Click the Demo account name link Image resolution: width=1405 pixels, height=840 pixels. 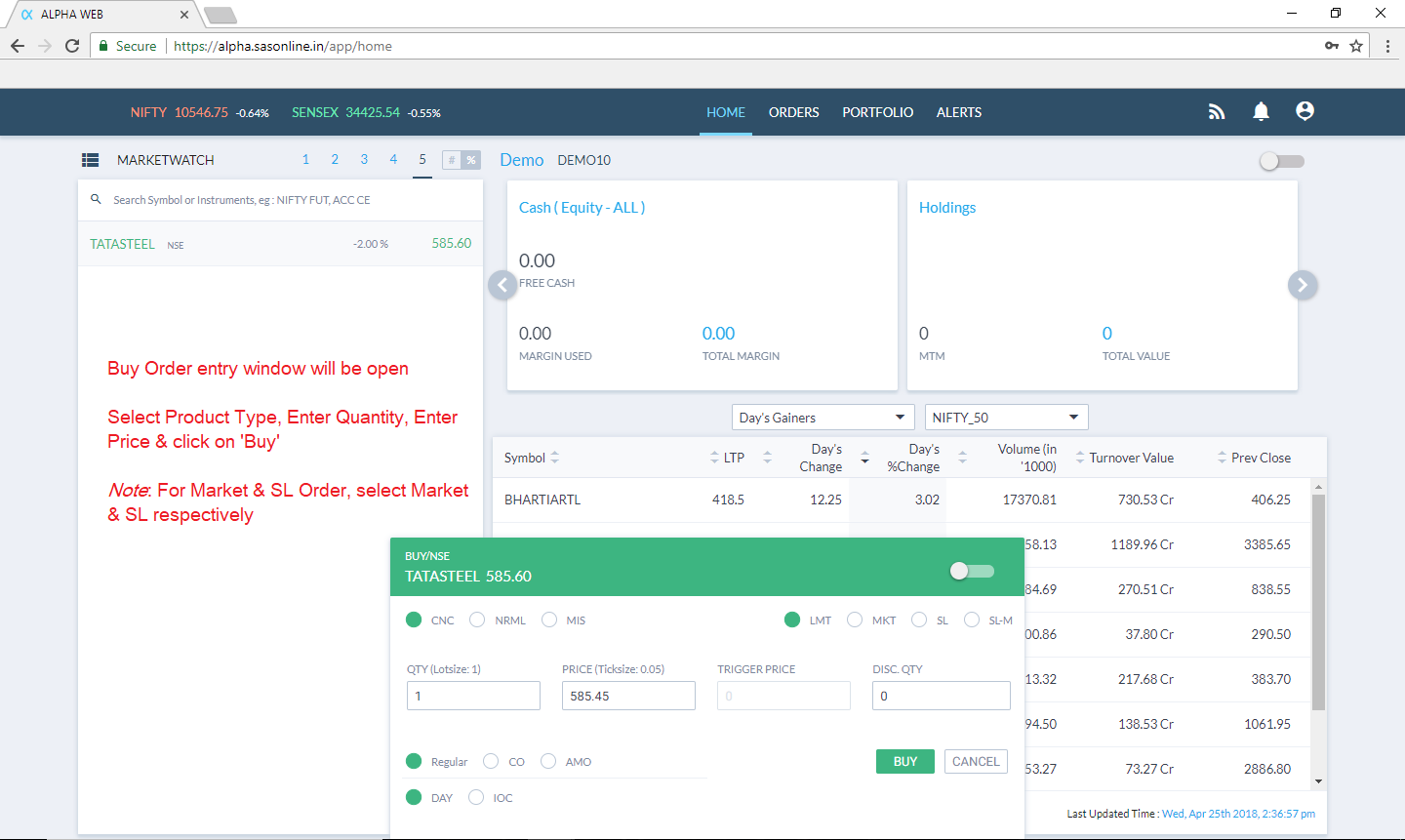click(522, 160)
